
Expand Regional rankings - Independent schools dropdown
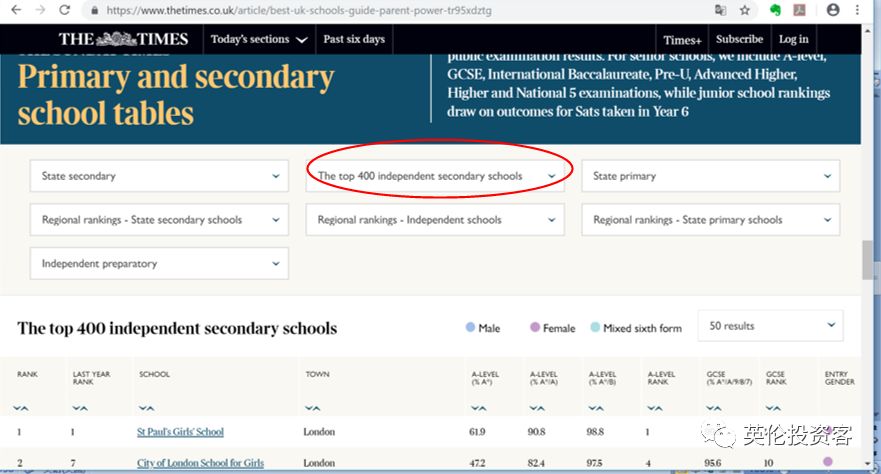pyautogui.click(x=435, y=220)
